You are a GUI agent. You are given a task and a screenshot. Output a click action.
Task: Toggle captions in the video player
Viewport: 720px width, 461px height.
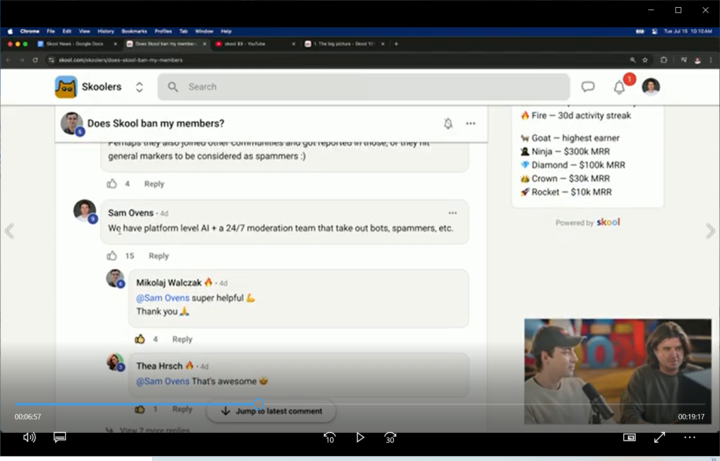[x=60, y=437]
